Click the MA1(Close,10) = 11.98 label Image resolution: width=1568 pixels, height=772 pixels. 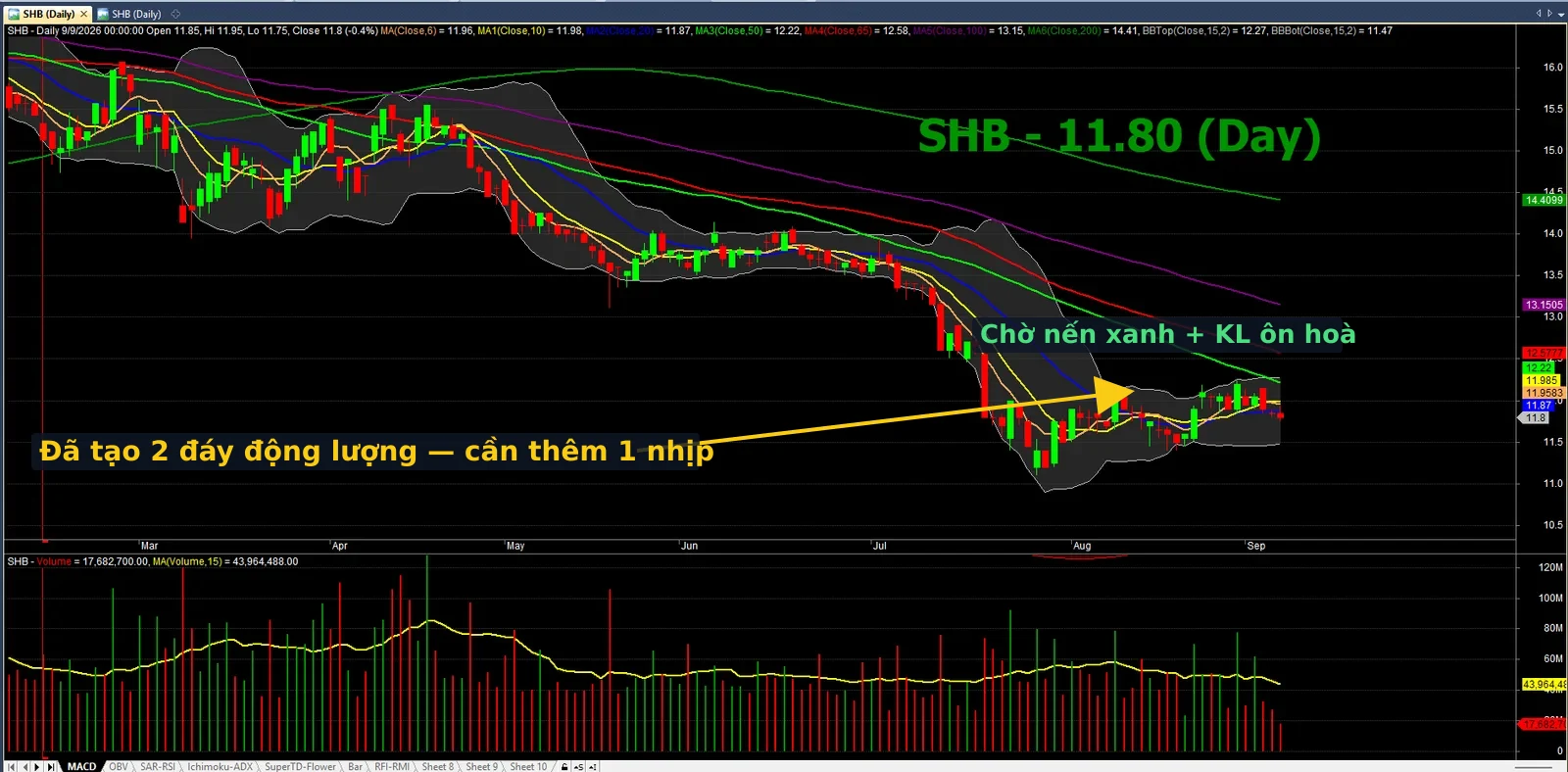[530, 30]
